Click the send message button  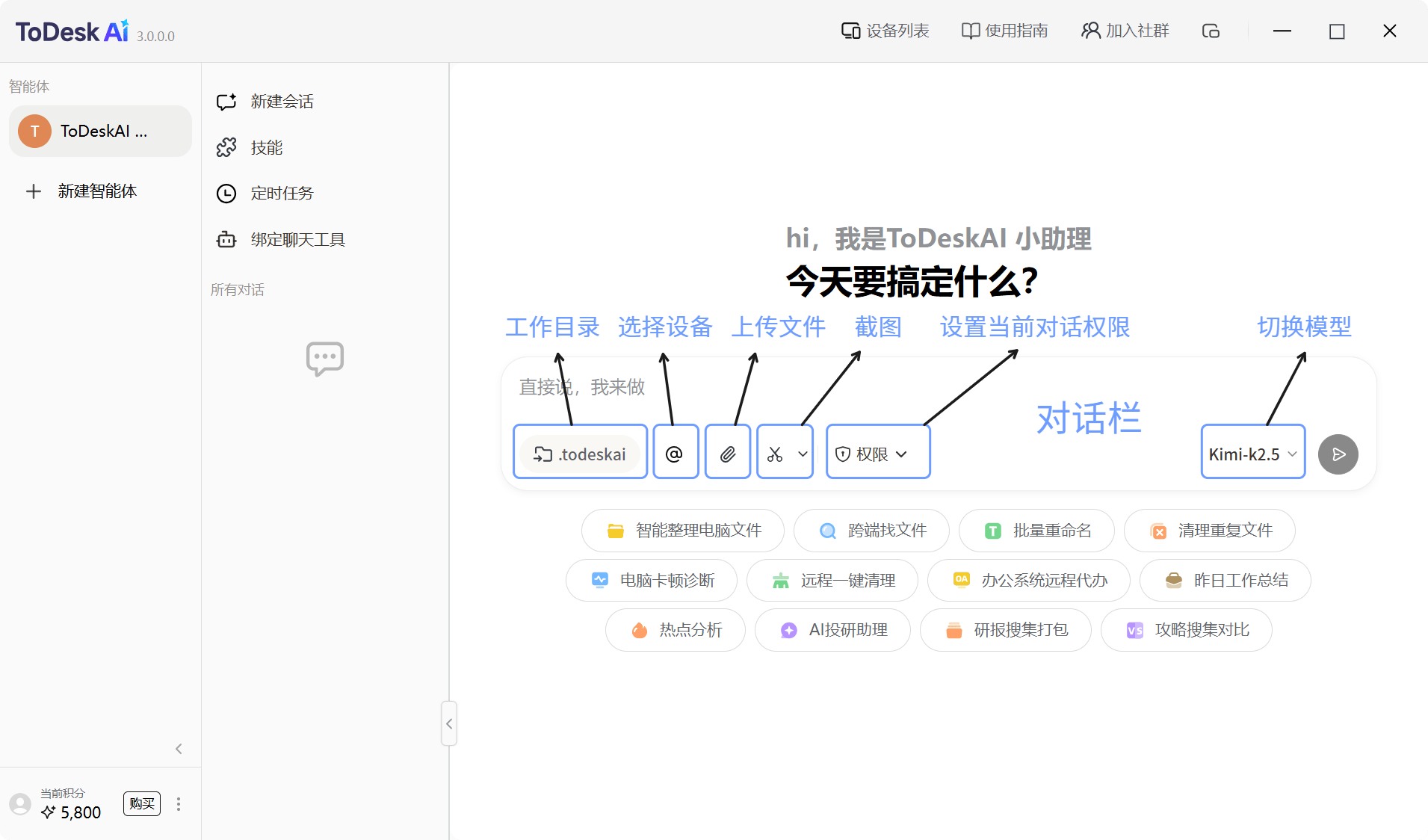pos(1338,454)
